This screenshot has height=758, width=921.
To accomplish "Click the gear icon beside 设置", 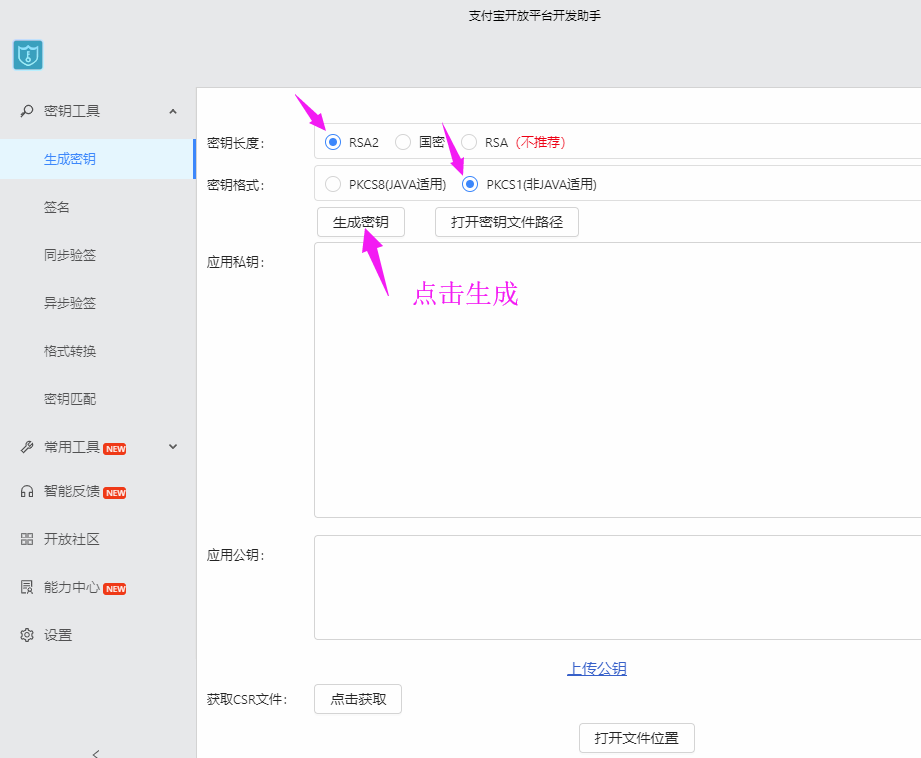I will pos(27,635).
